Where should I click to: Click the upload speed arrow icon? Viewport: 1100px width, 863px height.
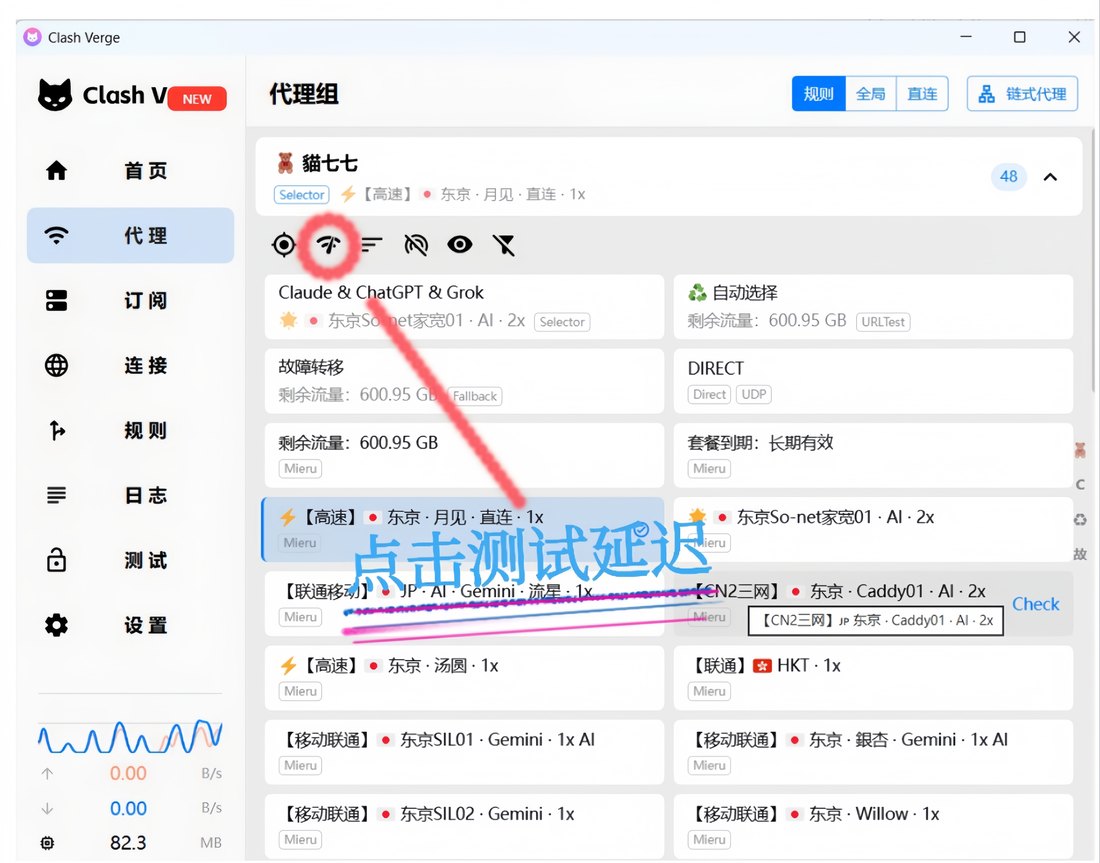(47, 773)
